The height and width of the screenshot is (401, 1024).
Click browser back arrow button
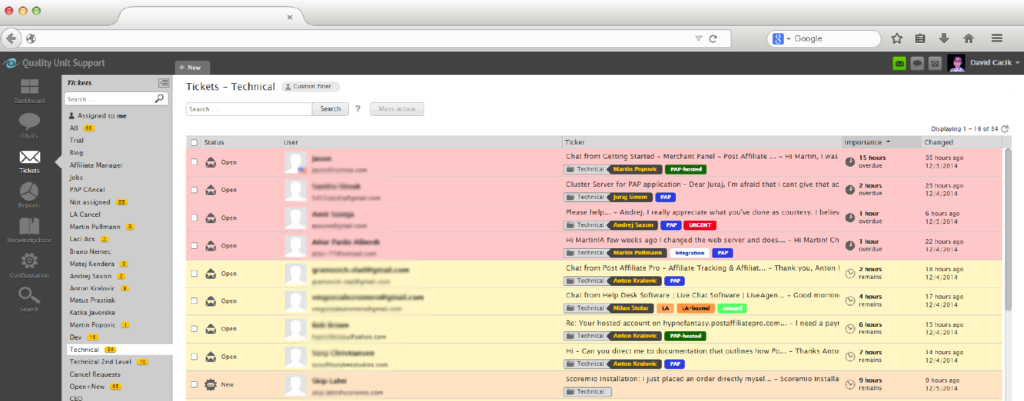[11, 39]
